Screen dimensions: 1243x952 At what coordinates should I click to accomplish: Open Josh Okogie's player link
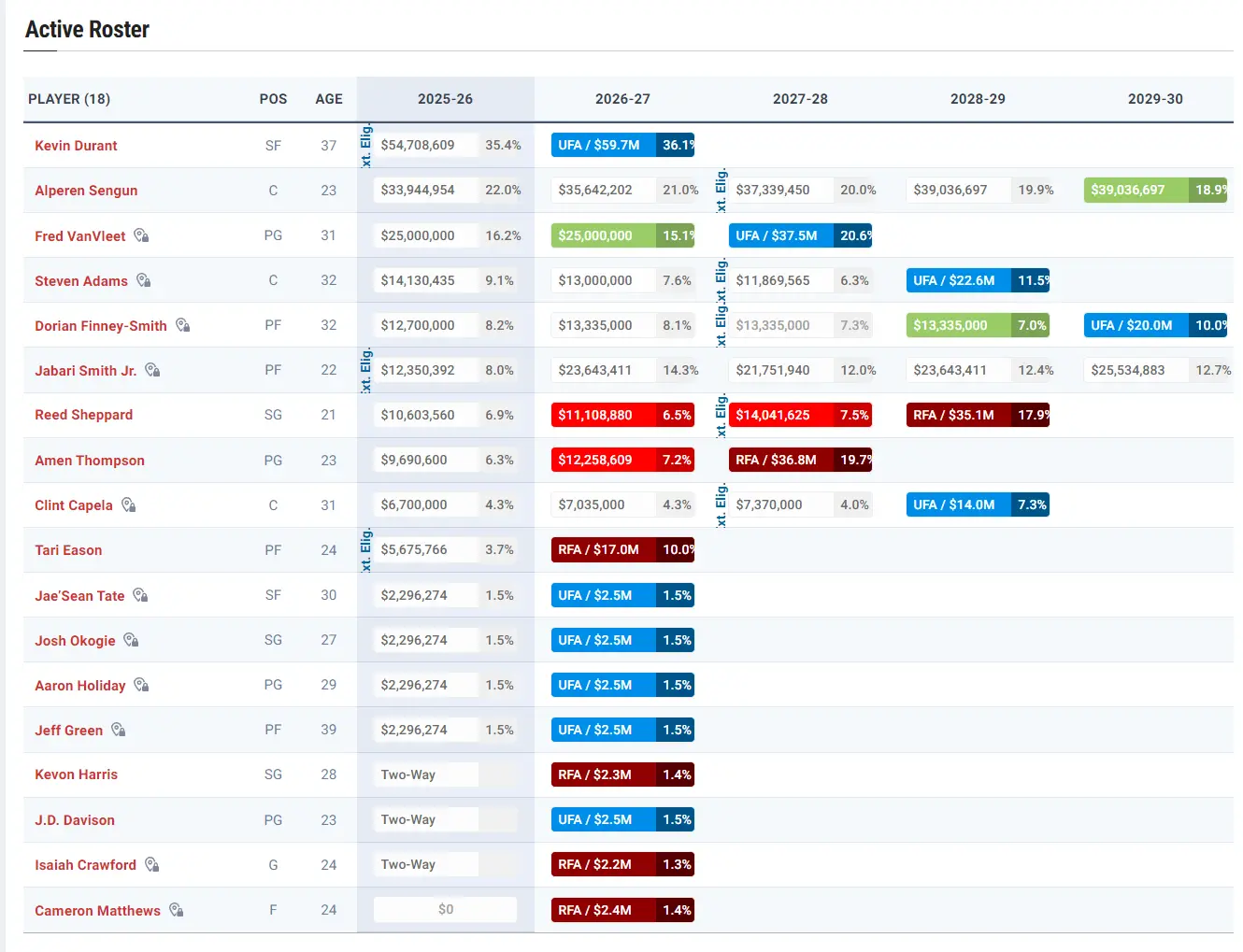point(75,641)
